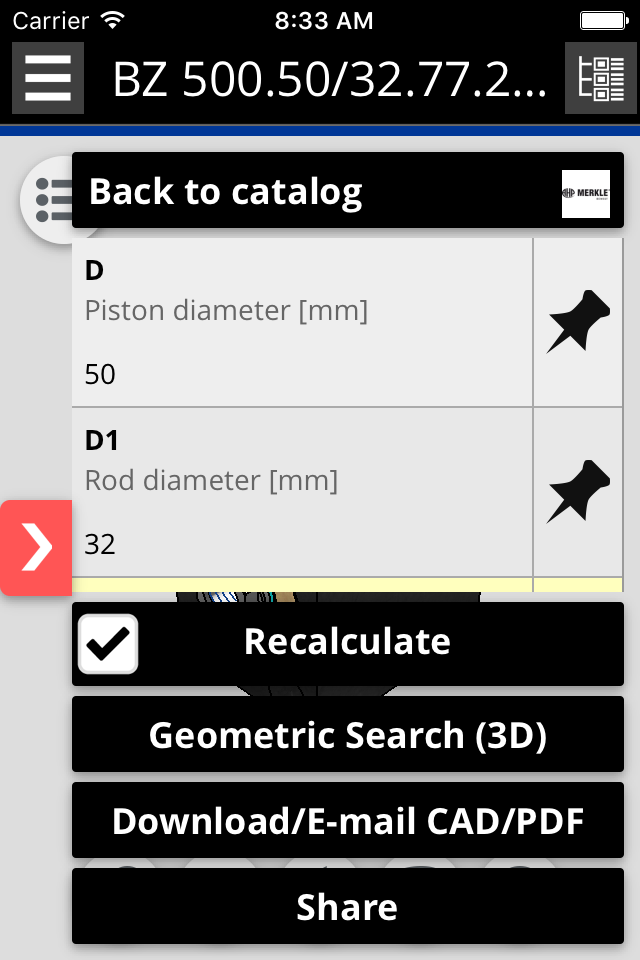Tap the BZ 500.50/32.77.2 title
Screen dimensions: 640x960
pyautogui.click(x=329, y=80)
